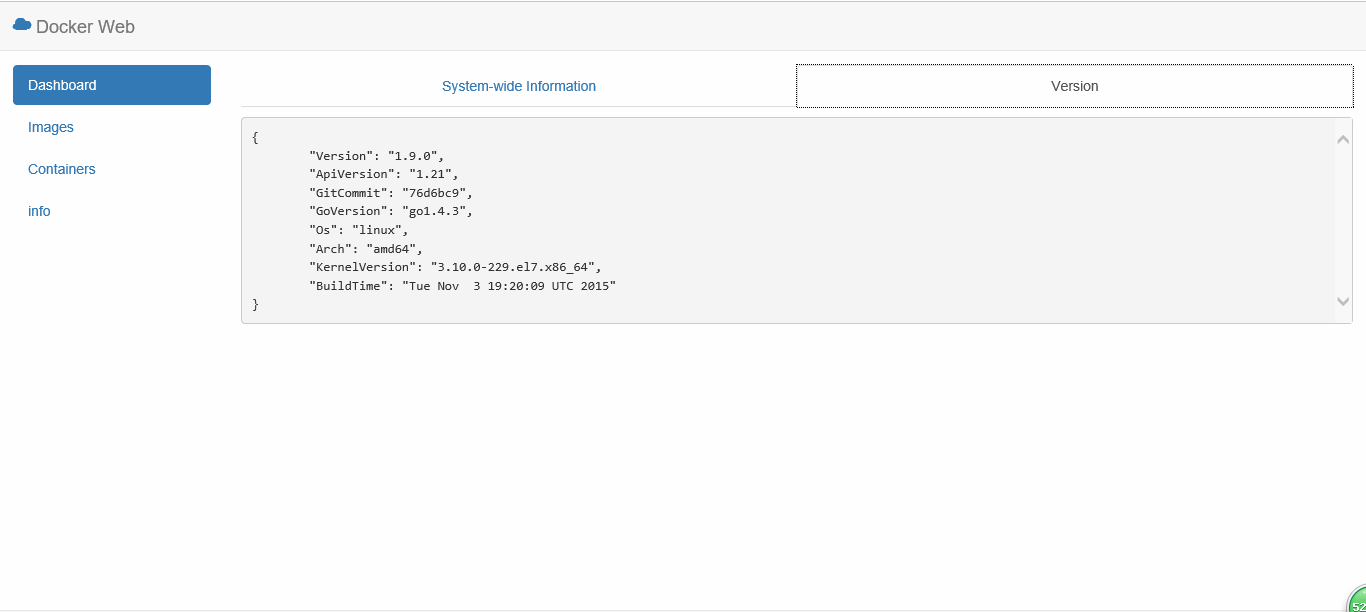Switch to System-wide Information tab
This screenshot has width=1366, height=612.
tap(519, 86)
